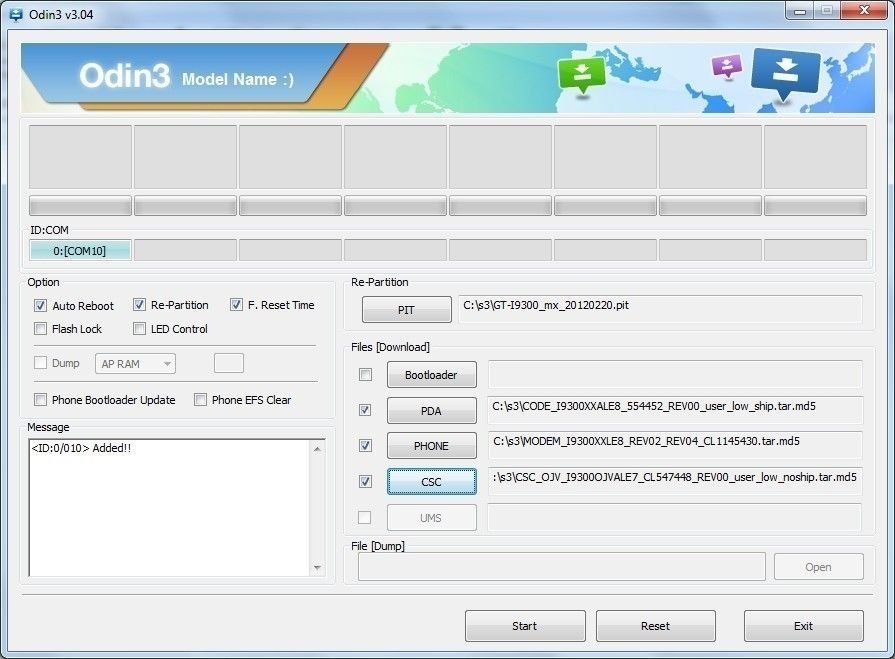Toggle the Auto Reboot checkbox
895x659 pixels.
tap(40, 305)
